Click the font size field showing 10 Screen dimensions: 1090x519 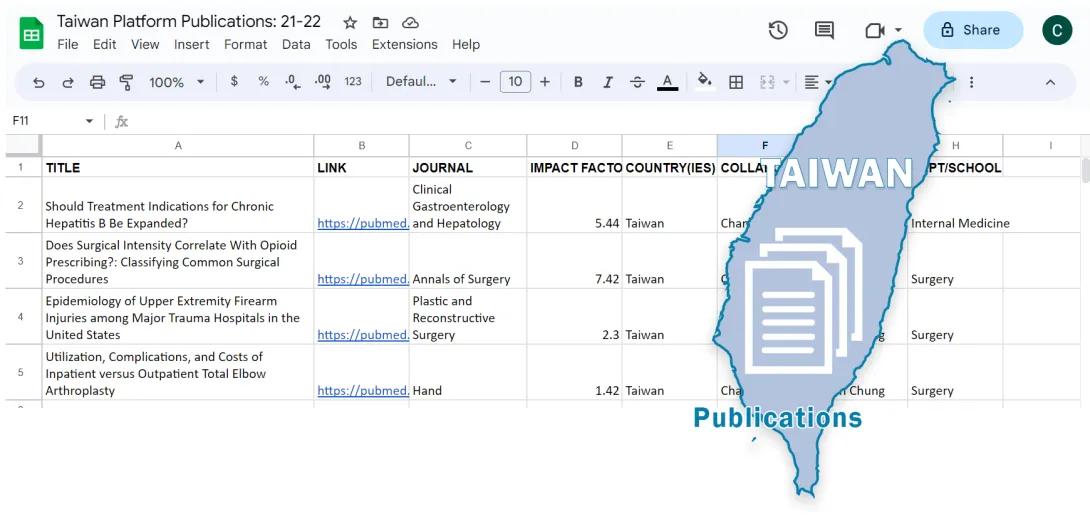coord(515,82)
